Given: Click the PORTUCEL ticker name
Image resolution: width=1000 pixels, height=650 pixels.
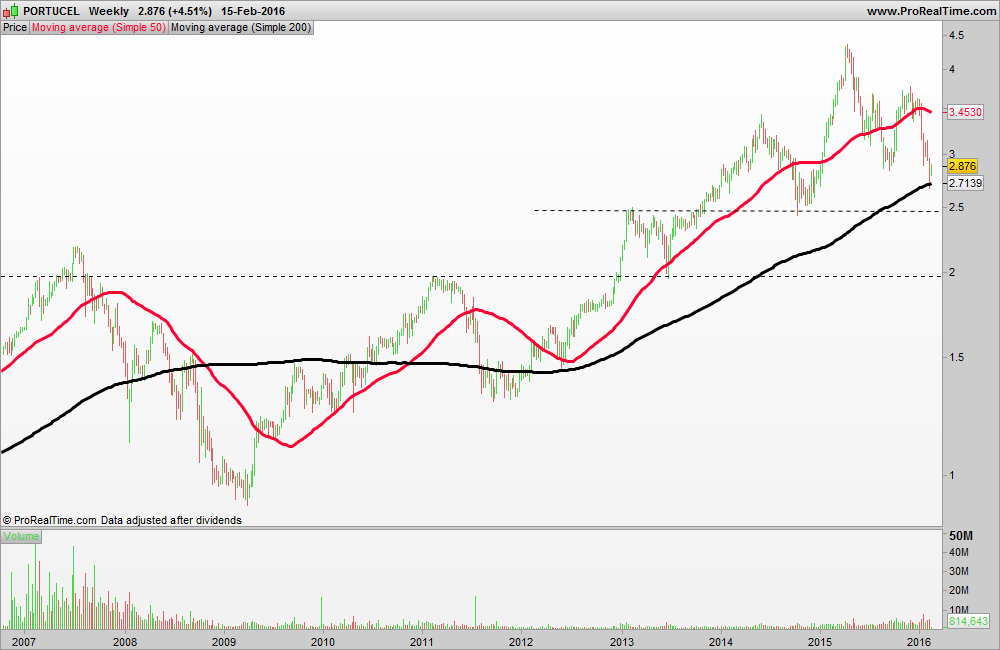Looking at the screenshot, I should [x=51, y=11].
